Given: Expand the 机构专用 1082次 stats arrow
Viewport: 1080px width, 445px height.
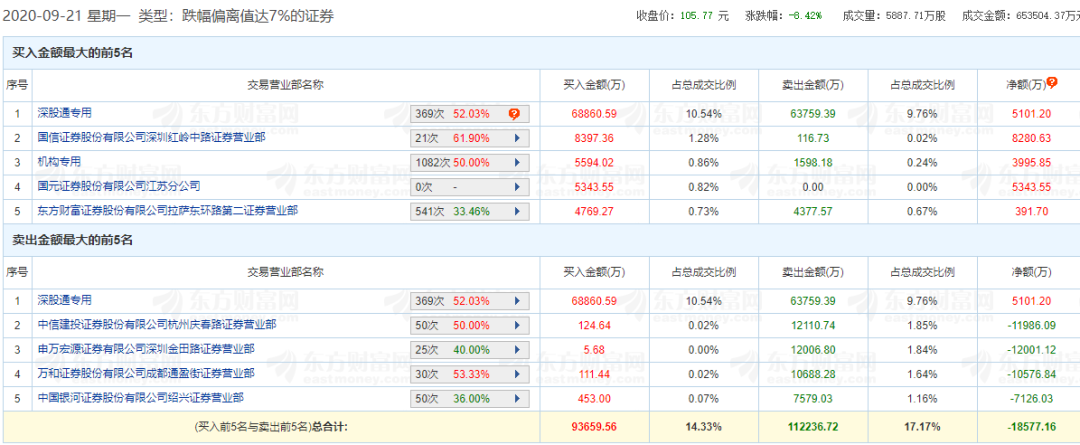Looking at the screenshot, I should 517,162.
